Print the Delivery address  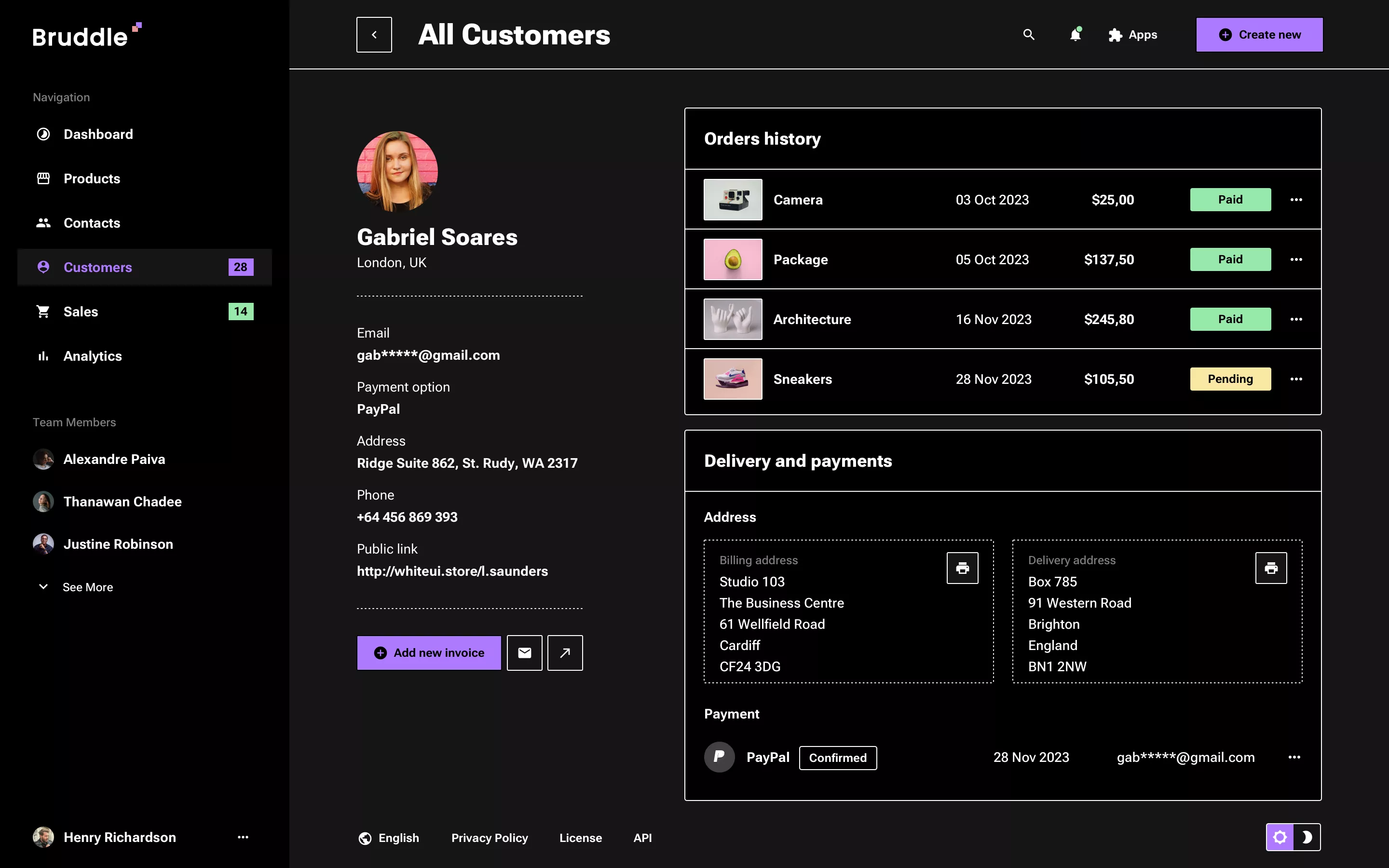click(1271, 568)
